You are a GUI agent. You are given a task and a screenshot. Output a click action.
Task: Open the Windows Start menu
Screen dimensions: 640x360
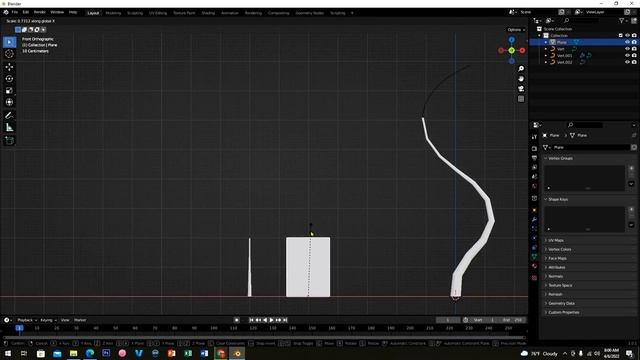8,353
